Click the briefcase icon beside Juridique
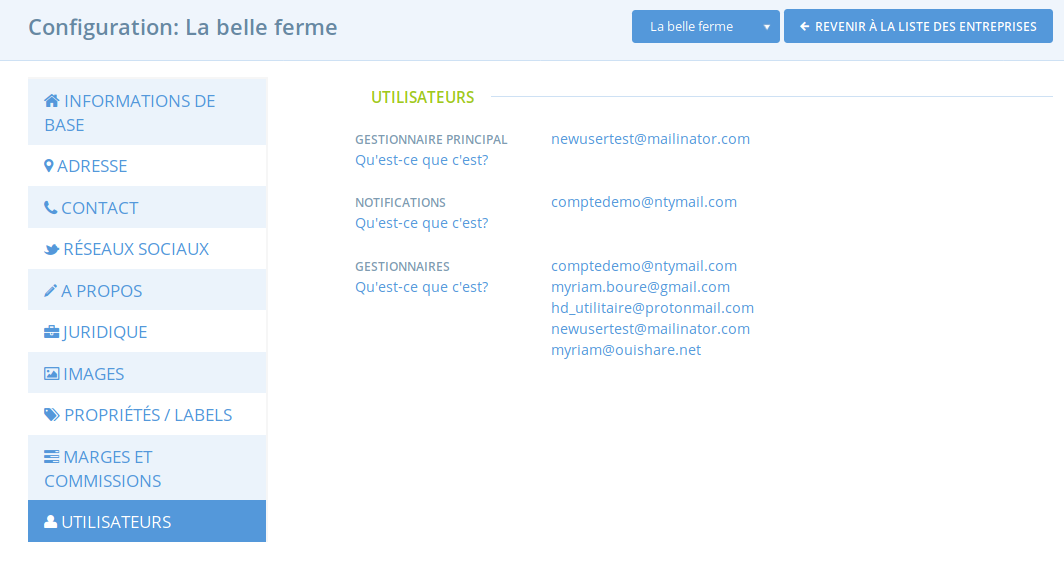Image resolution: width=1064 pixels, height=570 pixels. tap(52, 332)
